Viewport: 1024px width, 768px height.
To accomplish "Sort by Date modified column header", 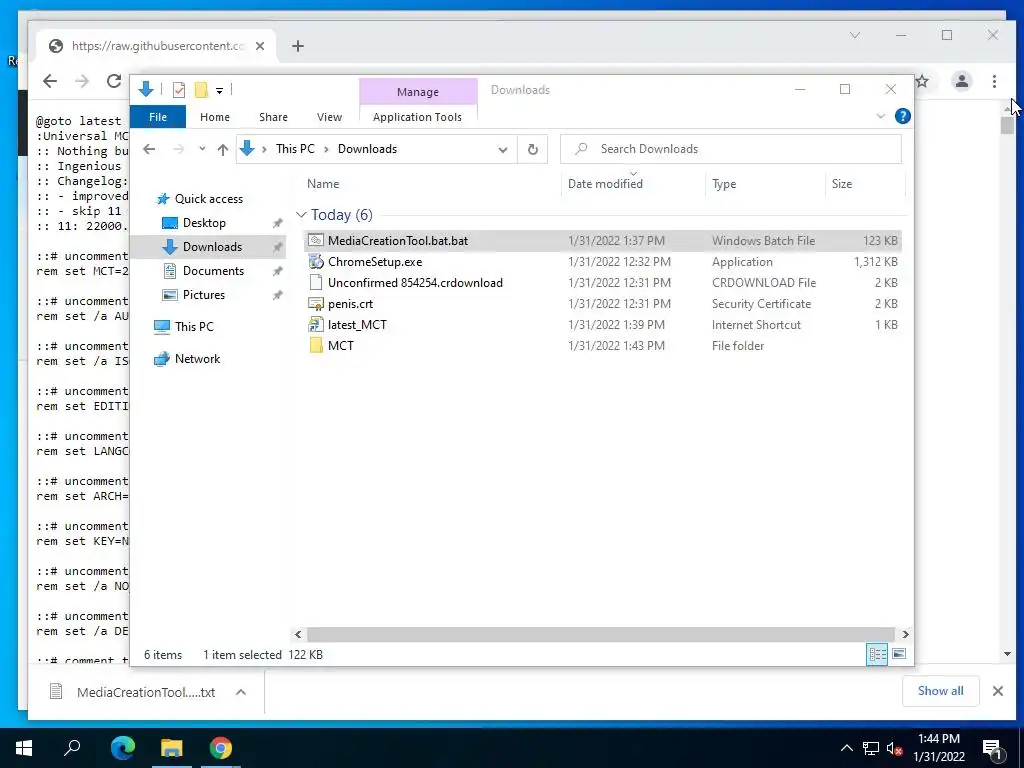I will [605, 184].
